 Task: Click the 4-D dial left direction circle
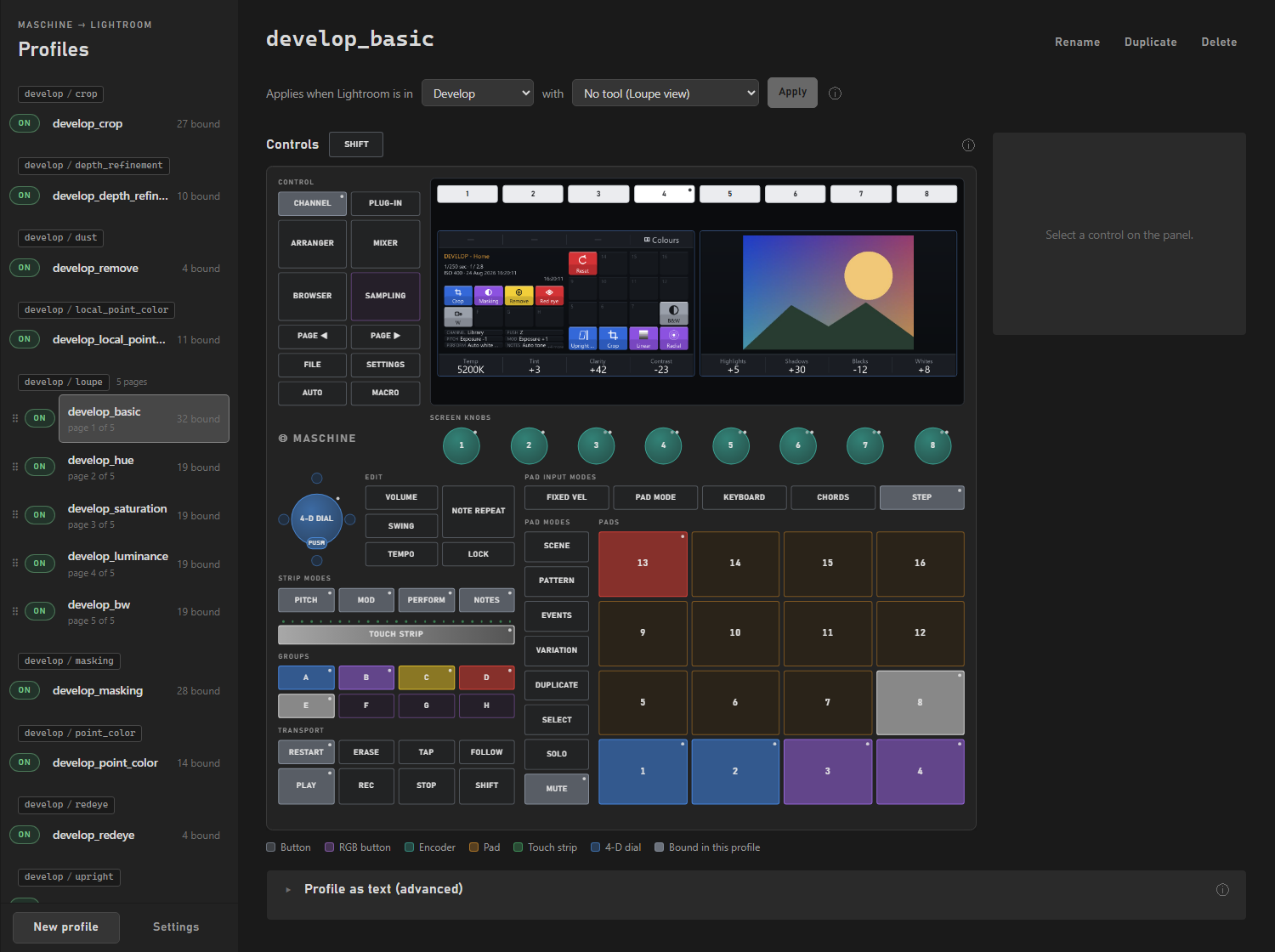[284, 519]
